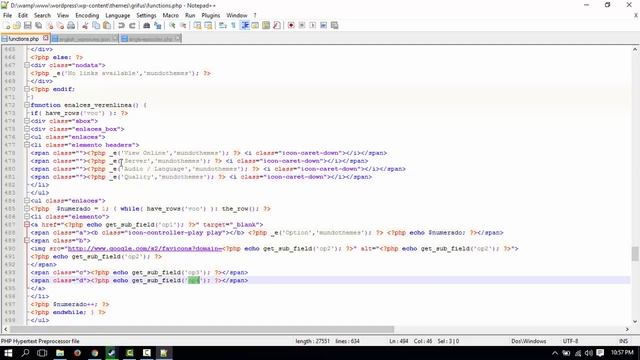Click the Redo toolbar icon
The image size is (640, 360).
click(132, 25)
